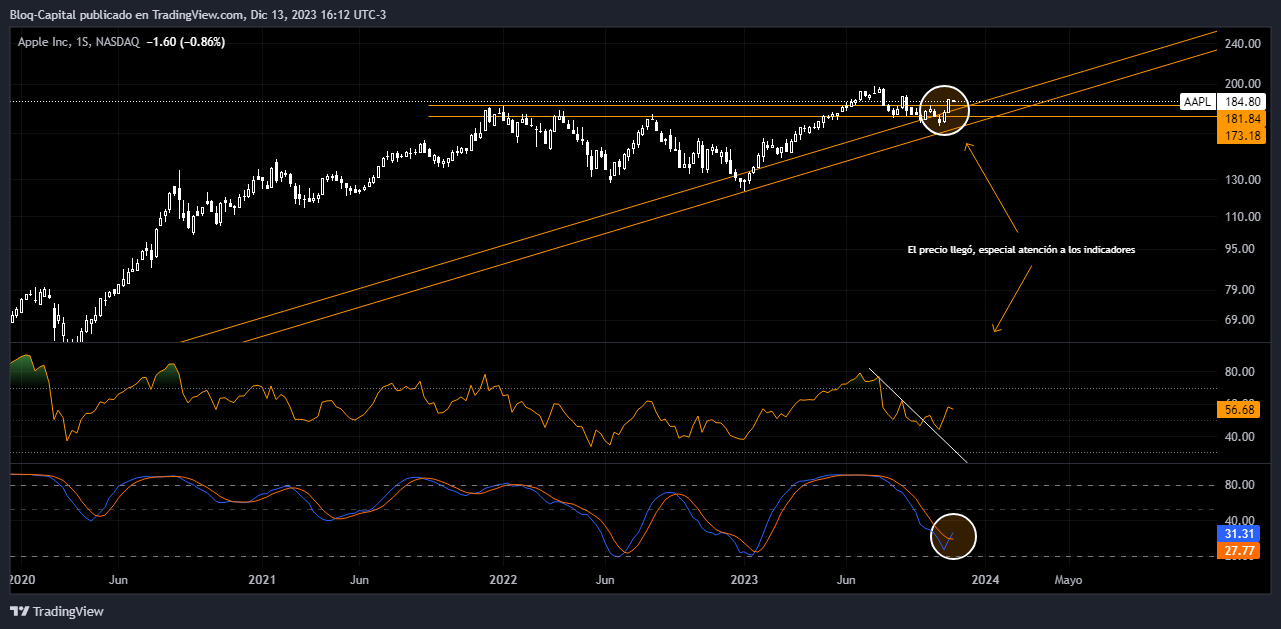Open the Bloq-Capital published header text
1281x629 pixels.
[x=197, y=16]
